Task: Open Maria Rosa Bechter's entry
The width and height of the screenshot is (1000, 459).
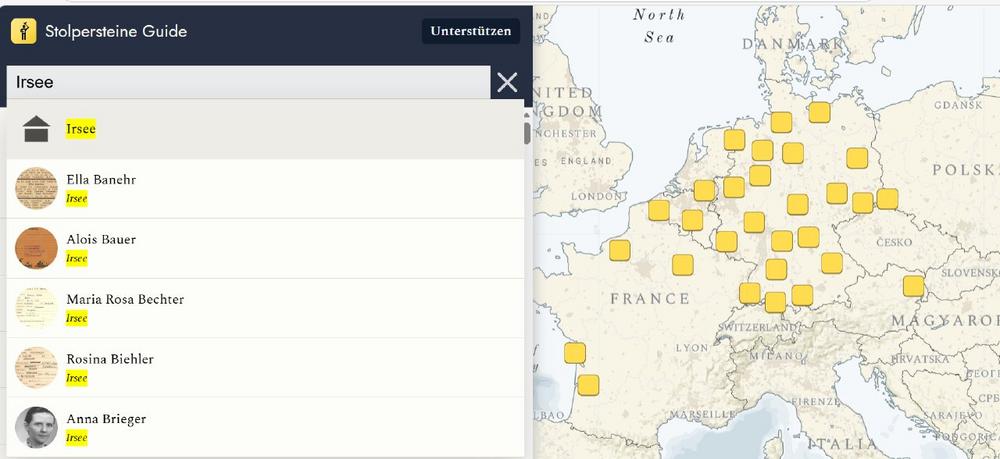Action: click(125, 299)
